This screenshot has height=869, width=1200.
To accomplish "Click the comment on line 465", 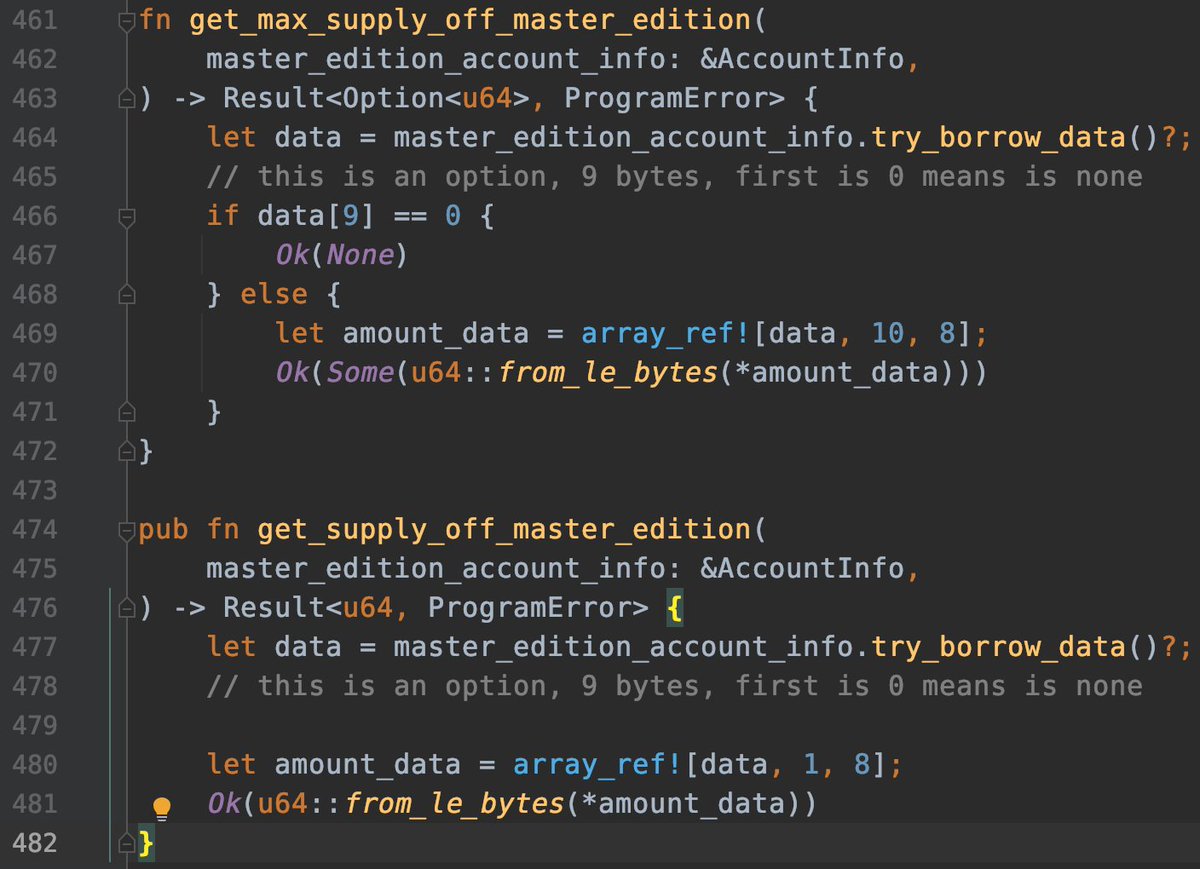I will [x=674, y=177].
